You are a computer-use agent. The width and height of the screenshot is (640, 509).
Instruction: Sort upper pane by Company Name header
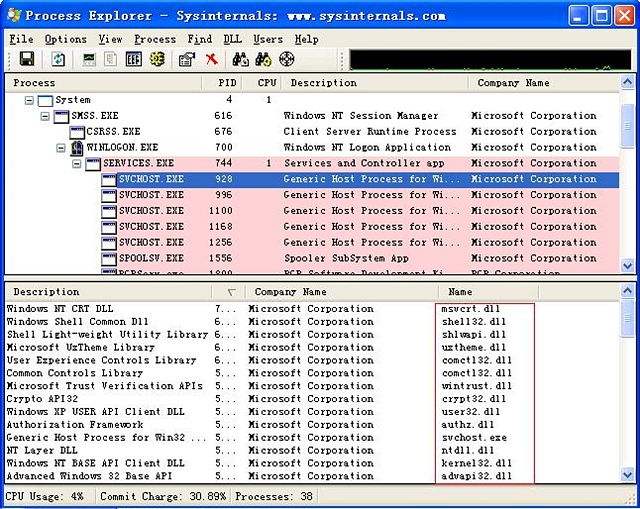pos(544,83)
